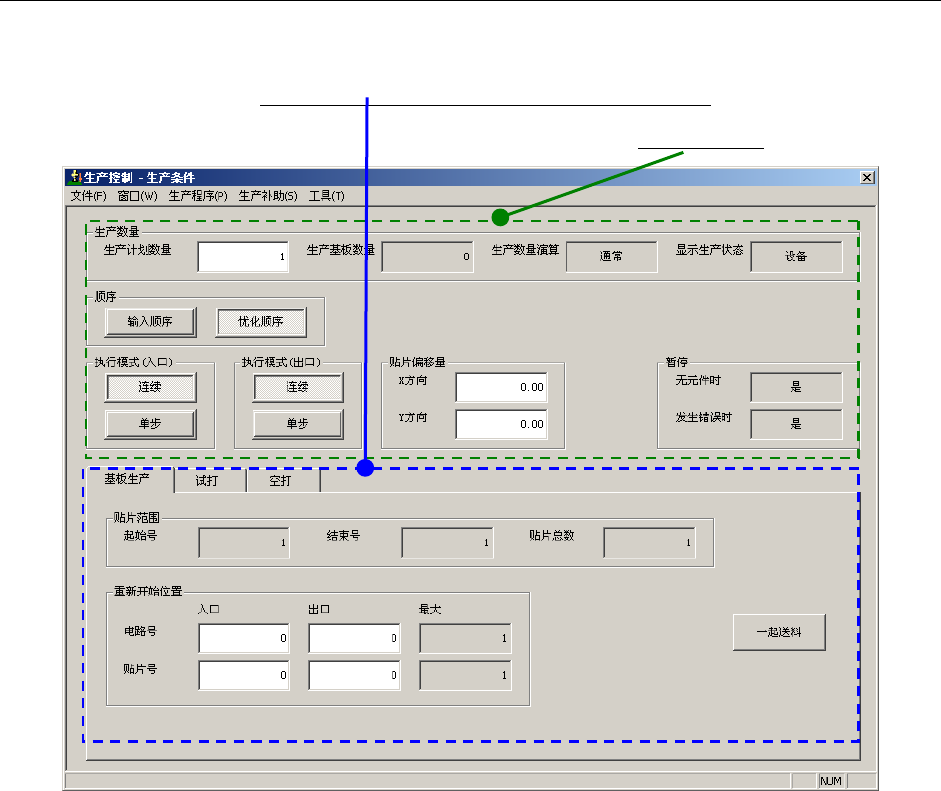The width and height of the screenshot is (941, 791).
Task: Click the 贴片偏移量 group label
Action: tap(417, 362)
